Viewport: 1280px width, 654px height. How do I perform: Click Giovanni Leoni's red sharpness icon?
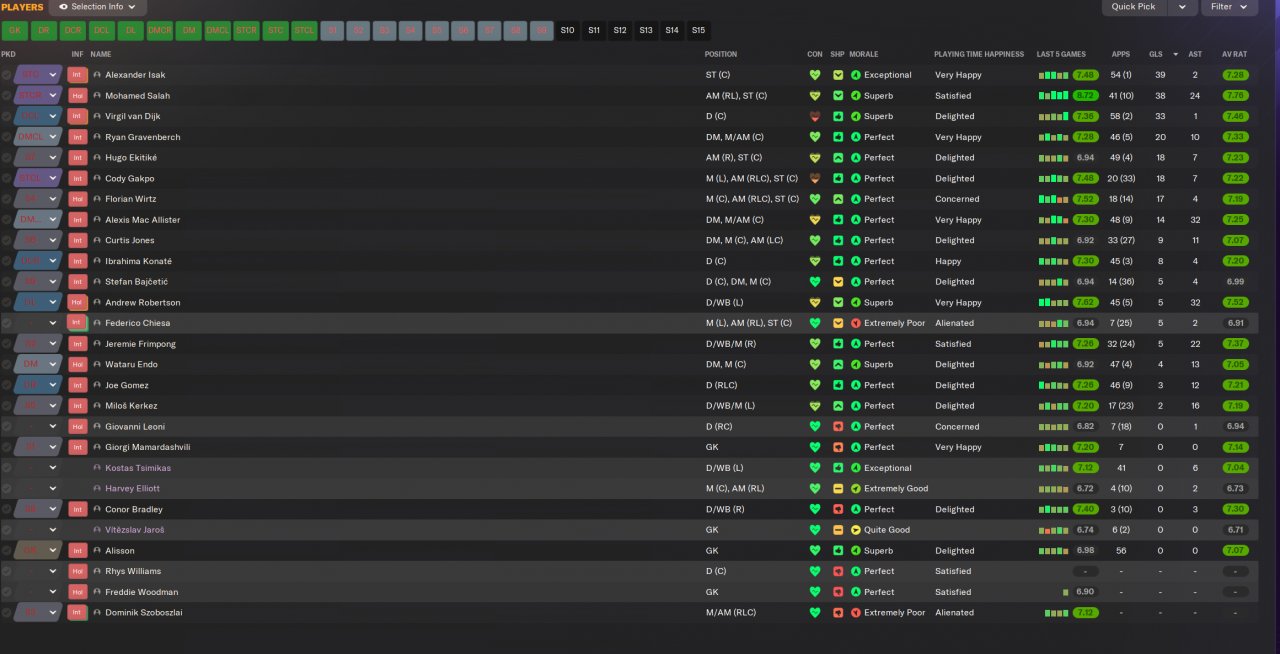(x=838, y=426)
